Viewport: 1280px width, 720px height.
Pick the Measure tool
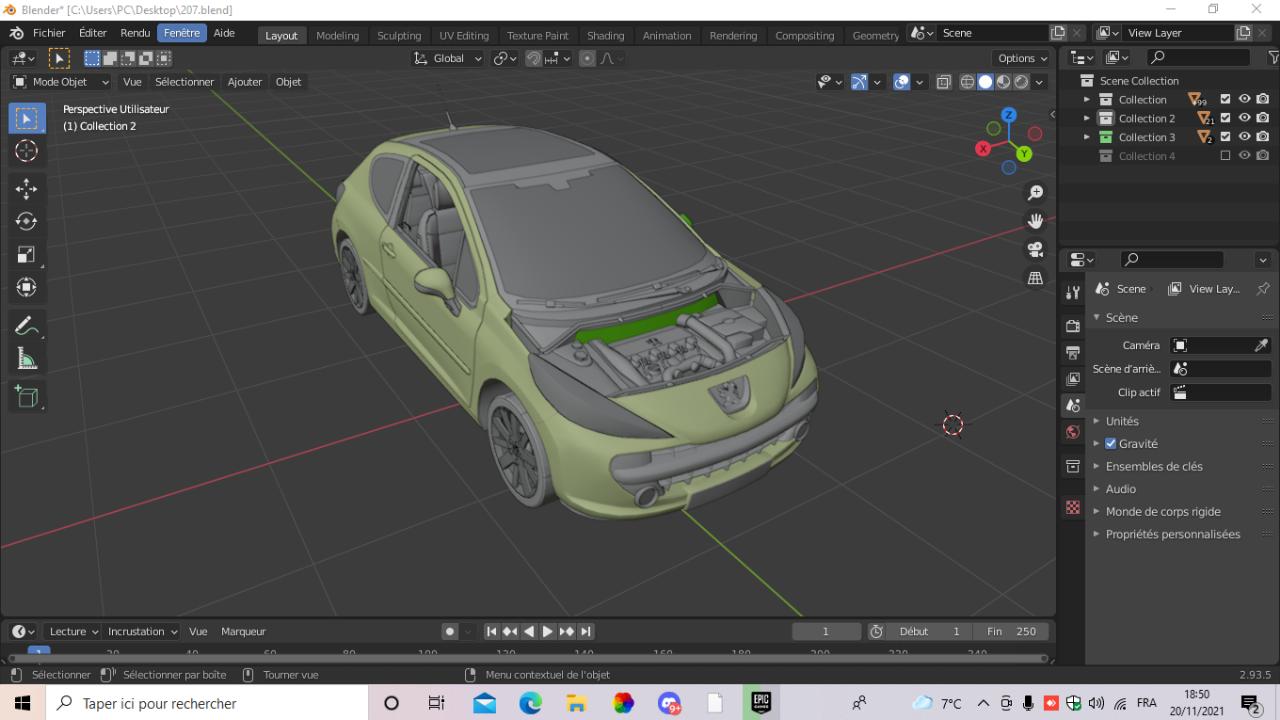[27, 358]
